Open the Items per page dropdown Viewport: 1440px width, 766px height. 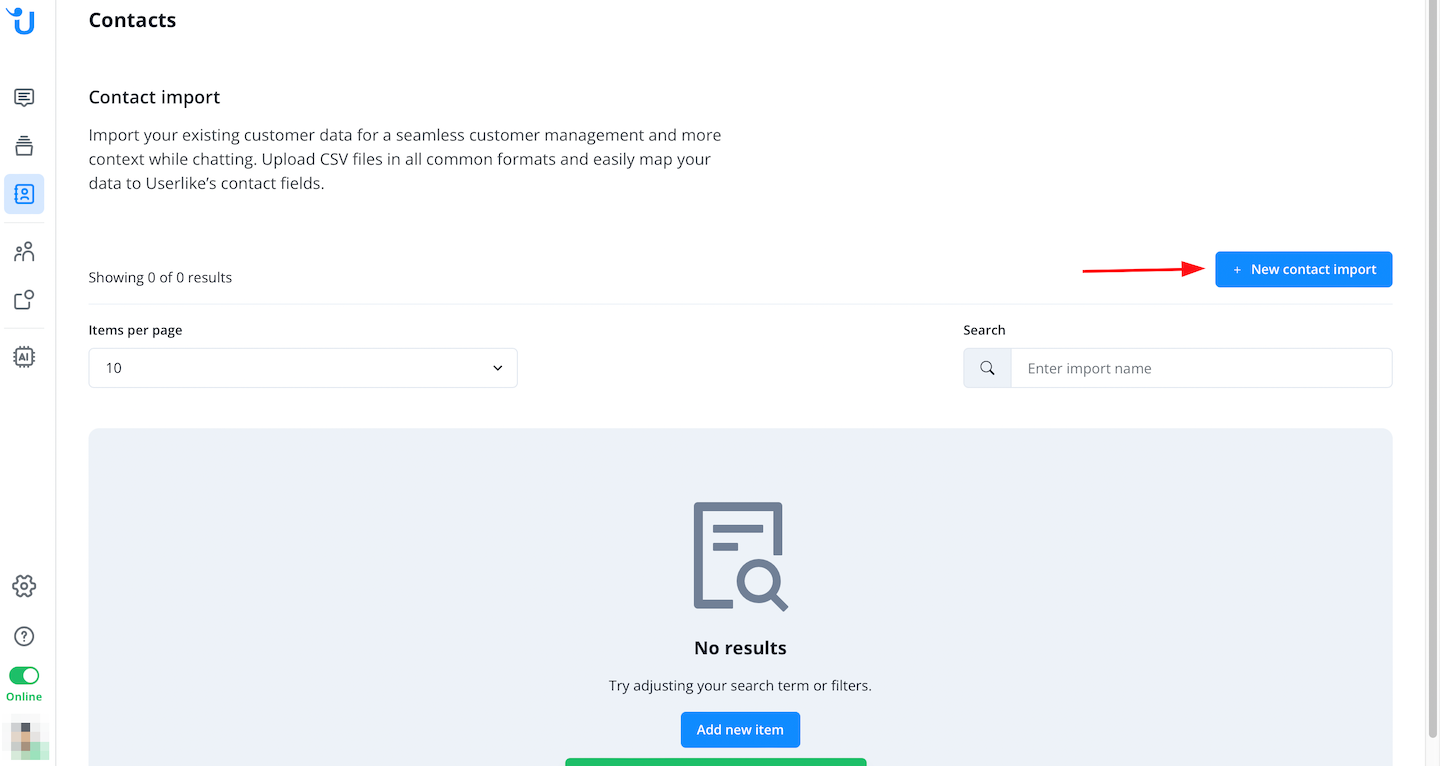(302, 368)
